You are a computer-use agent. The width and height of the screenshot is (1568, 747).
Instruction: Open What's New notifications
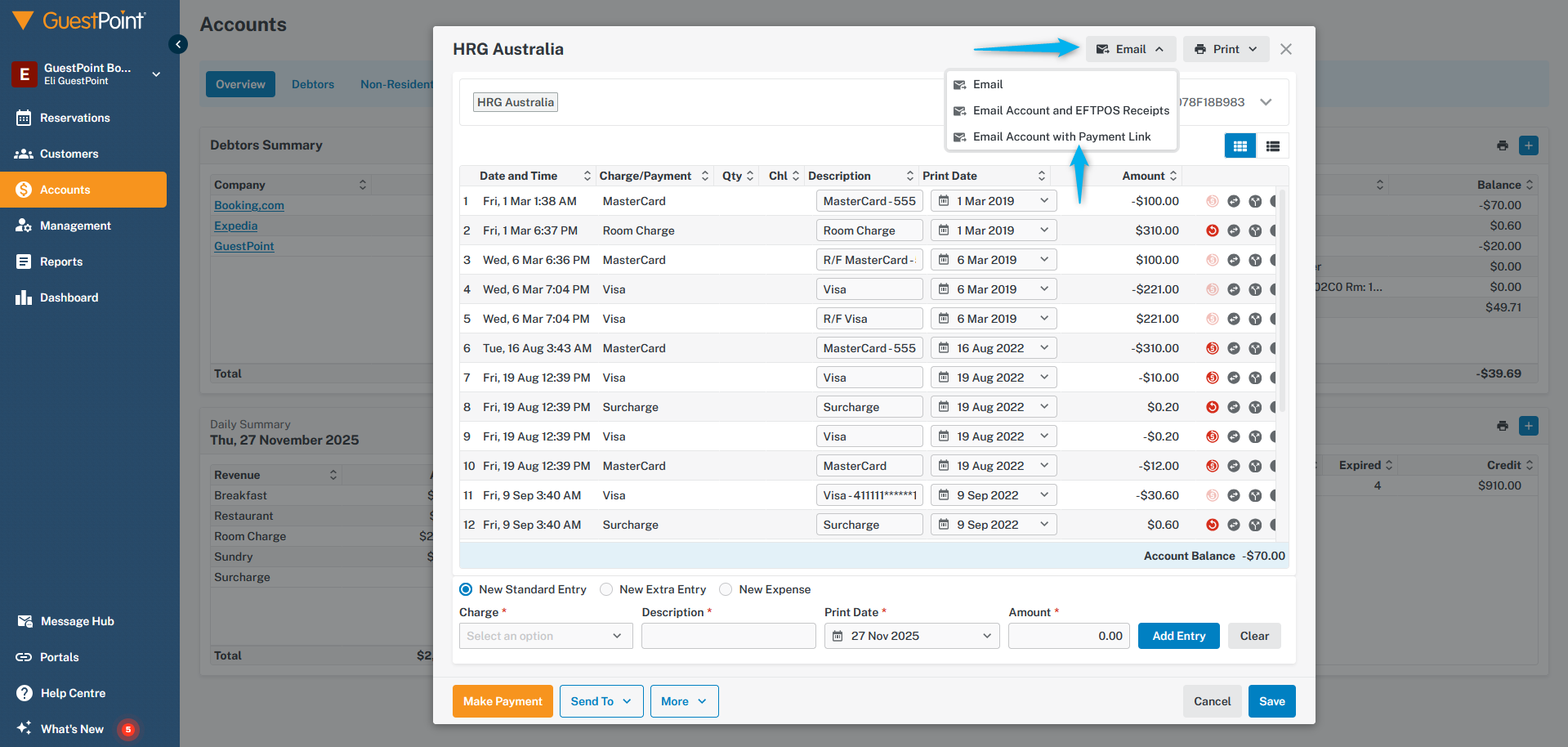tap(72, 729)
